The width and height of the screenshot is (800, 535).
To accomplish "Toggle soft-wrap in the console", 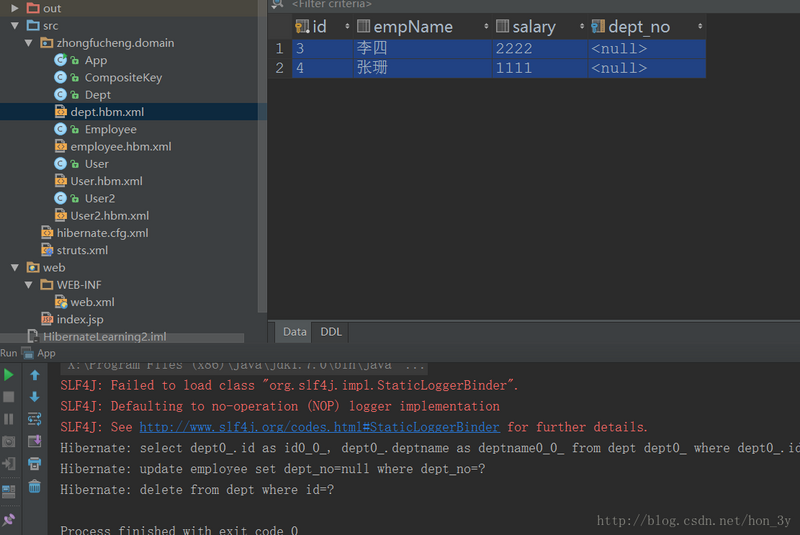I will (x=35, y=419).
